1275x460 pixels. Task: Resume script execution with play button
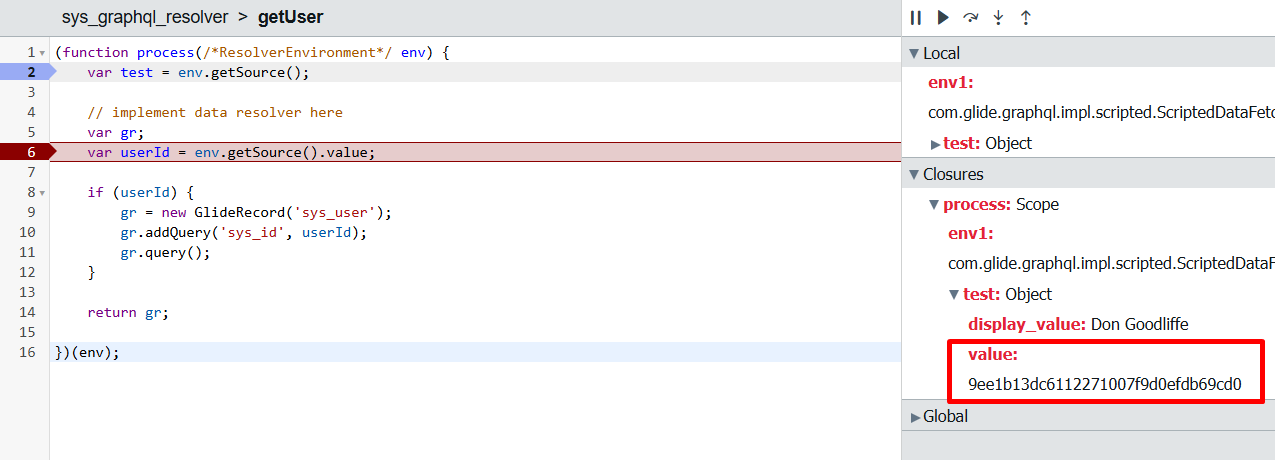[943, 18]
